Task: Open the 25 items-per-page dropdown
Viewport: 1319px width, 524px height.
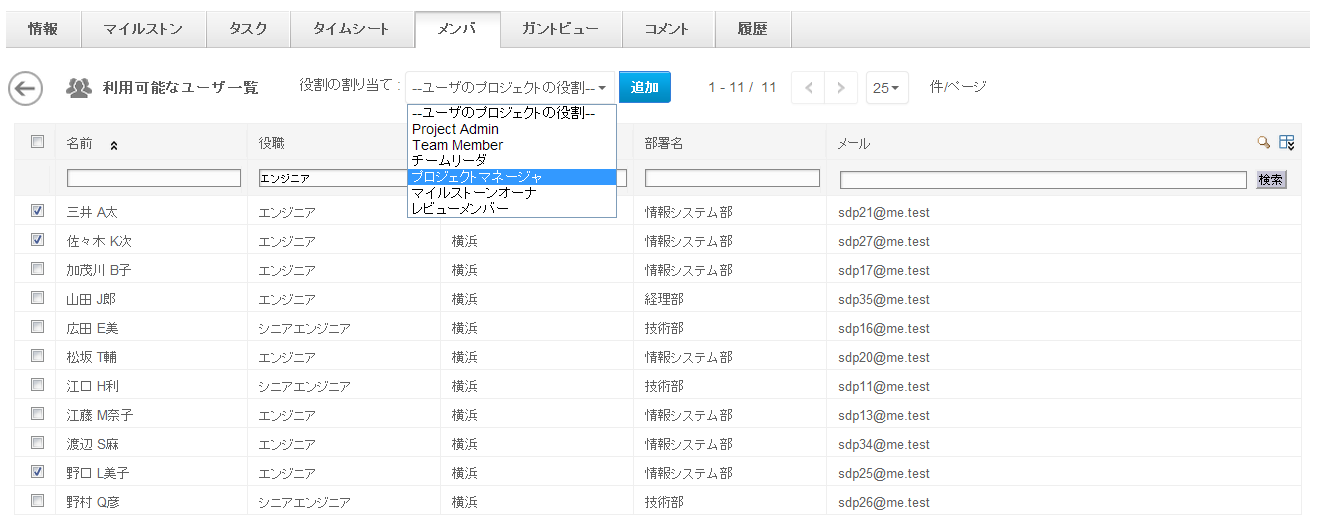Action: pyautogui.click(x=886, y=88)
